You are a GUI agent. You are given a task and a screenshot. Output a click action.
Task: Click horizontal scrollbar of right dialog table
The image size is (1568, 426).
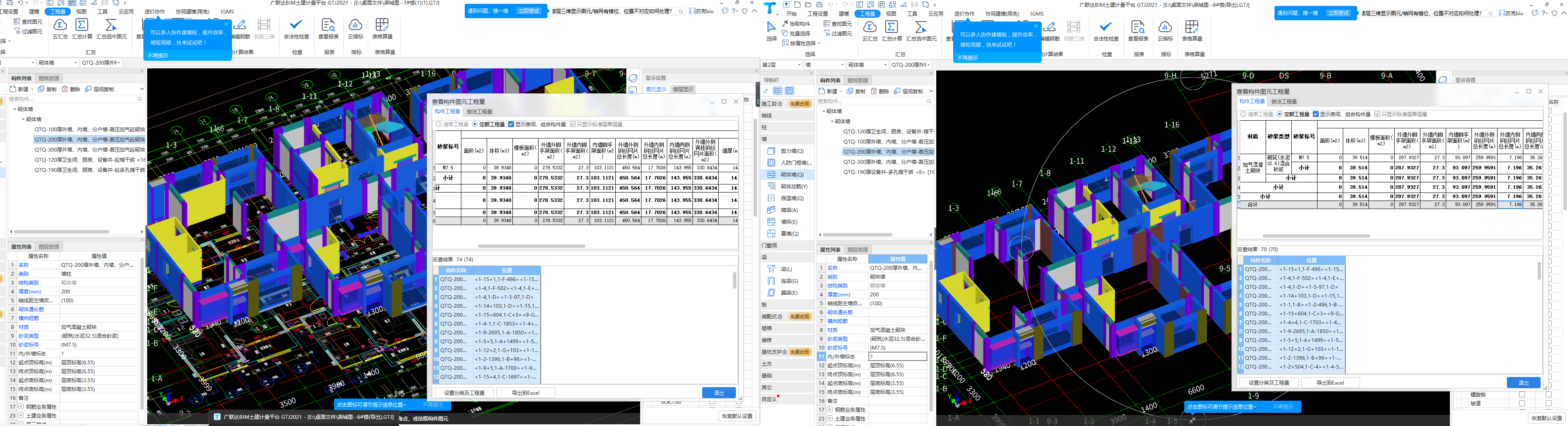click(1316, 236)
